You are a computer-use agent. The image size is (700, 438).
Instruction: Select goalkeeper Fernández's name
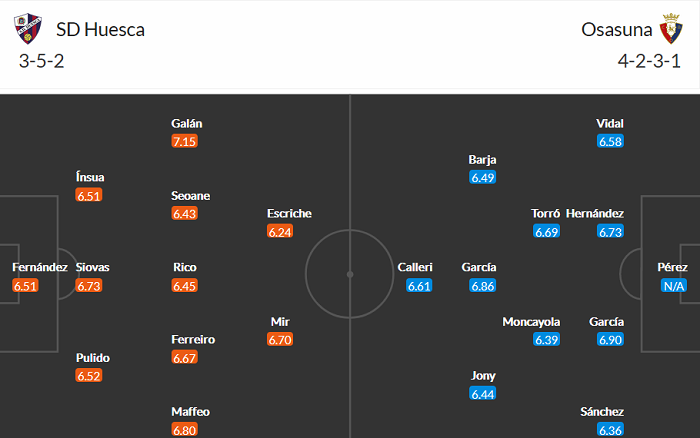(x=40, y=267)
